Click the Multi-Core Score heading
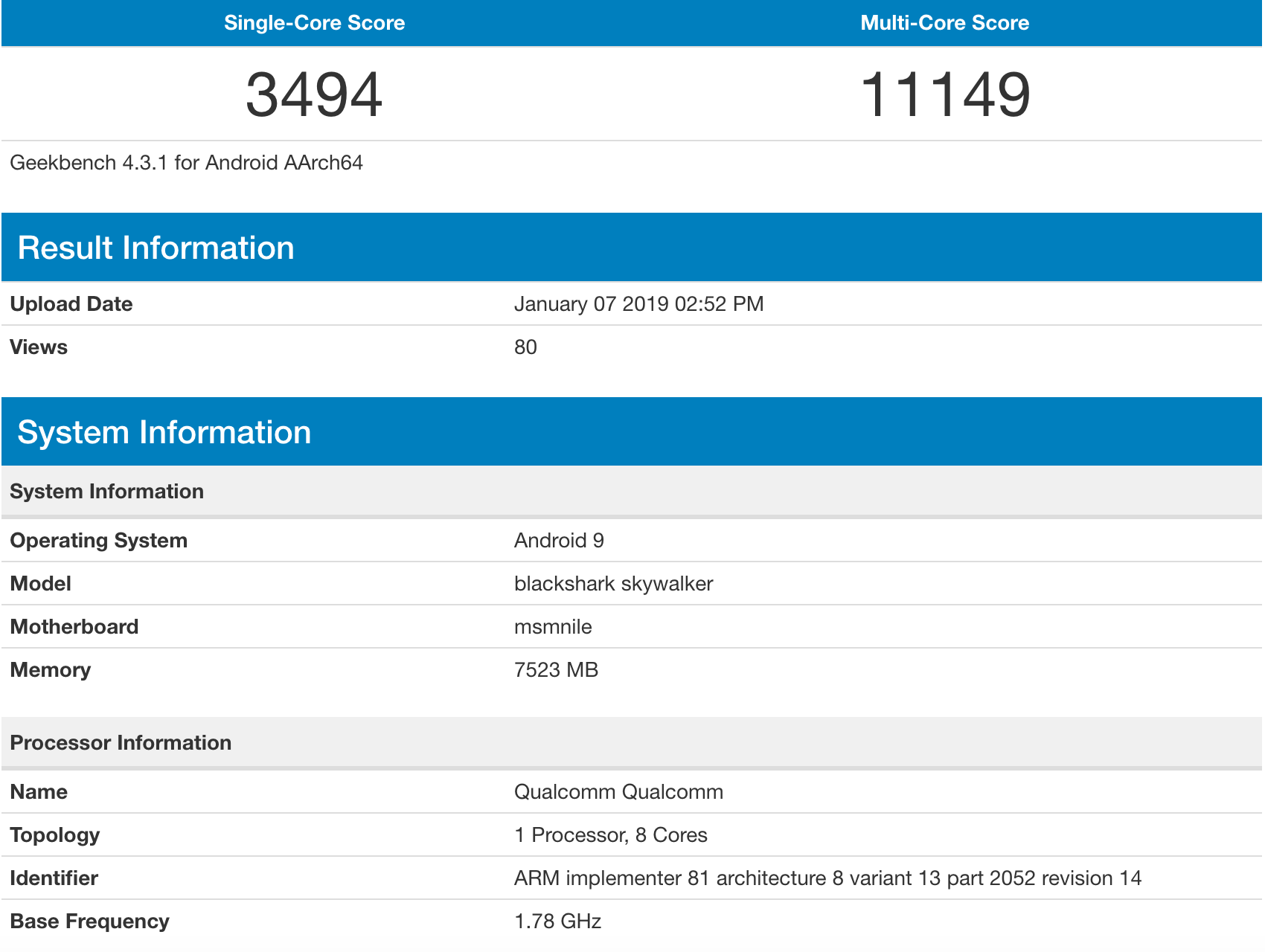 (944, 23)
